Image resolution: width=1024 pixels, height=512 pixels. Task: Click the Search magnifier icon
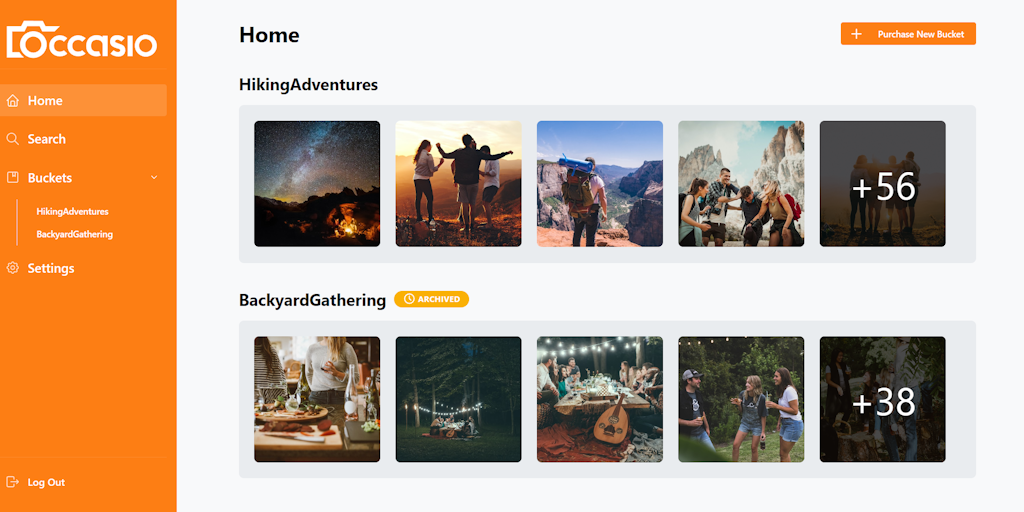[13, 139]
